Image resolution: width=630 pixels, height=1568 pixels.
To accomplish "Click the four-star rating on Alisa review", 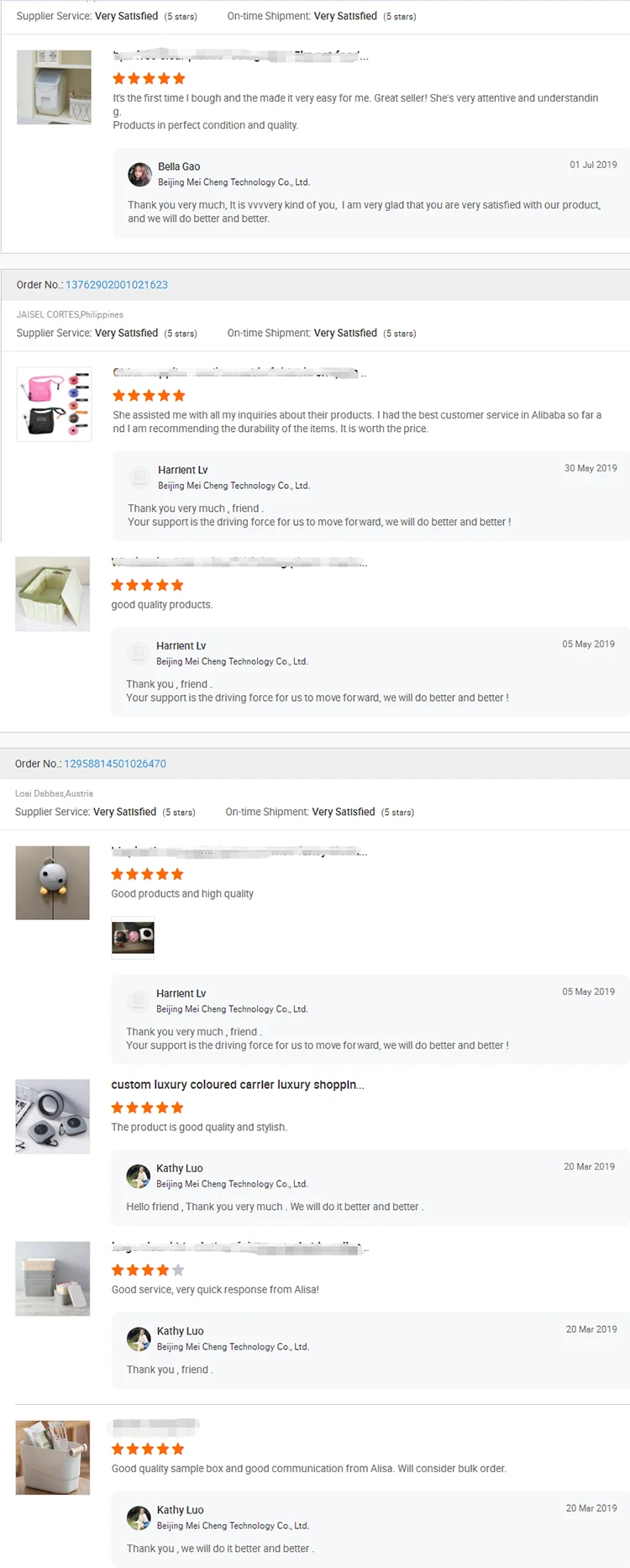I will pyautogui.click(x=148, y=1270).
